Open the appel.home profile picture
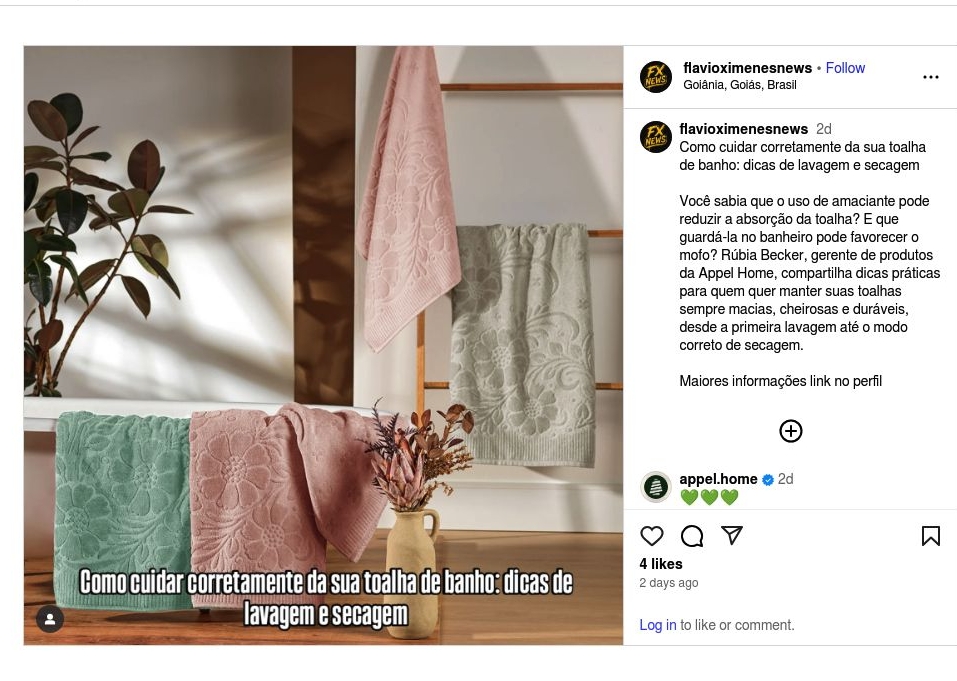The height and width of the screenshot is (681, 957). coord(655,487)
